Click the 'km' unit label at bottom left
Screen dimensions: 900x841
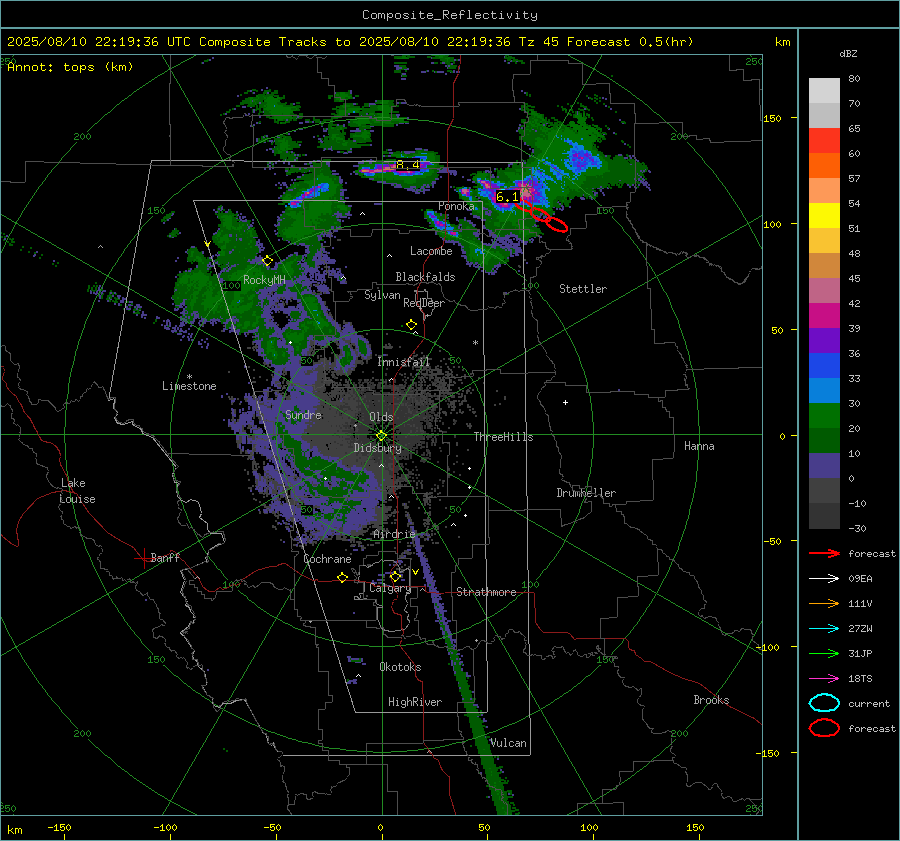[14, 830]
